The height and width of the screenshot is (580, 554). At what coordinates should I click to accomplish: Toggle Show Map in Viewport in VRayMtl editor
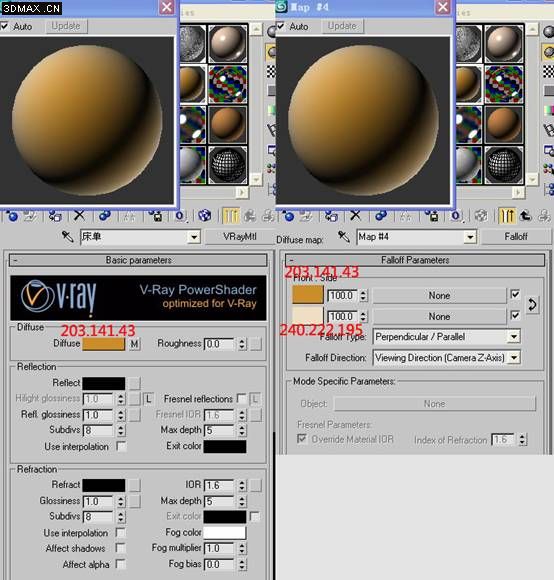[205, 216]
